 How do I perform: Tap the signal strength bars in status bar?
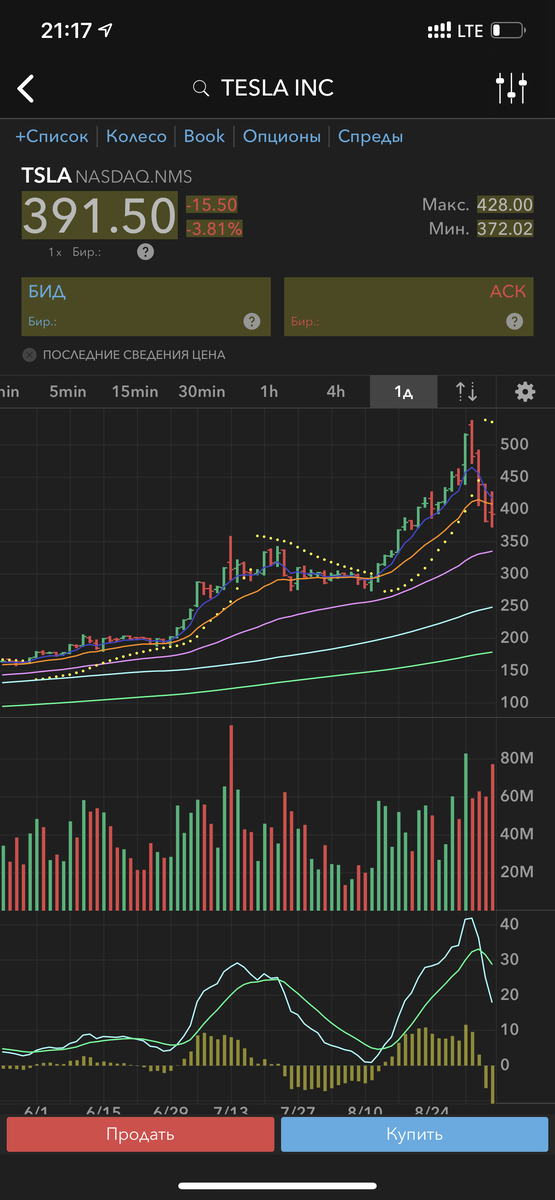click(438, 31)
